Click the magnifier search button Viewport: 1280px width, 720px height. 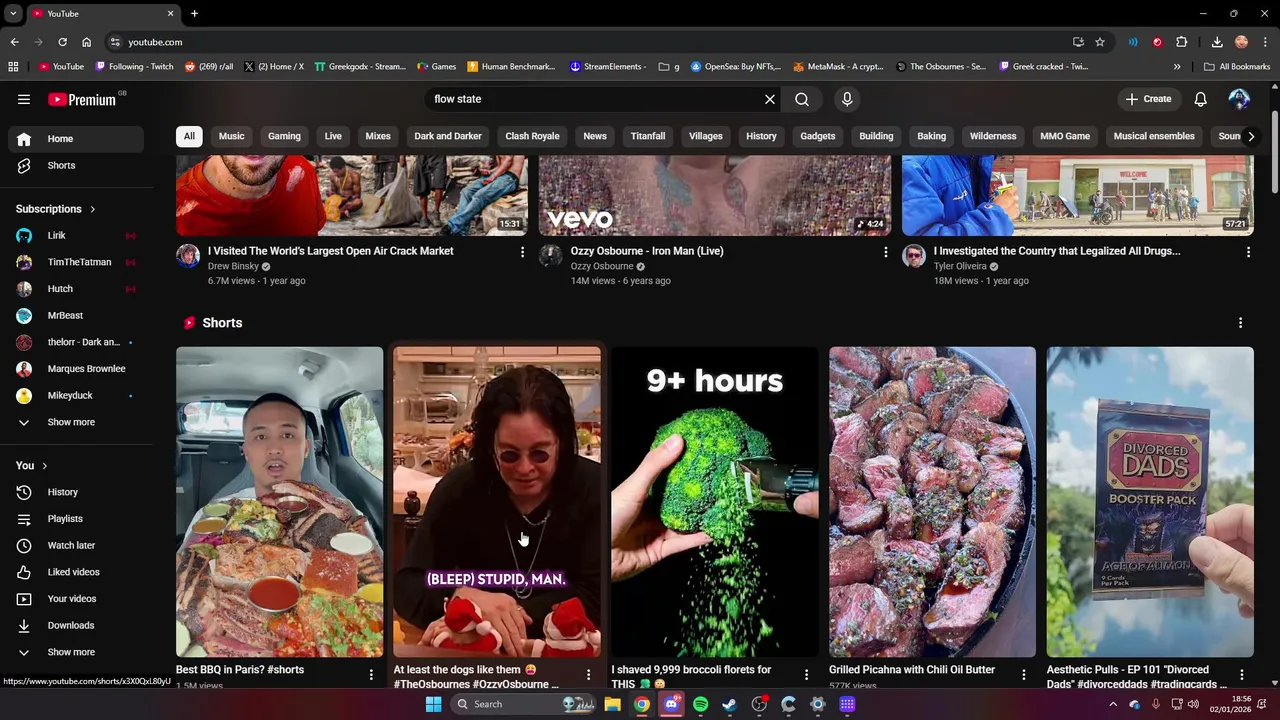click(x=802, y=99)
